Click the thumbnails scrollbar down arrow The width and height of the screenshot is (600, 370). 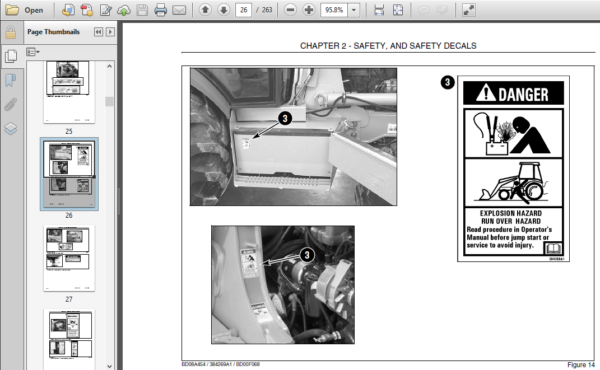point(109,366)
